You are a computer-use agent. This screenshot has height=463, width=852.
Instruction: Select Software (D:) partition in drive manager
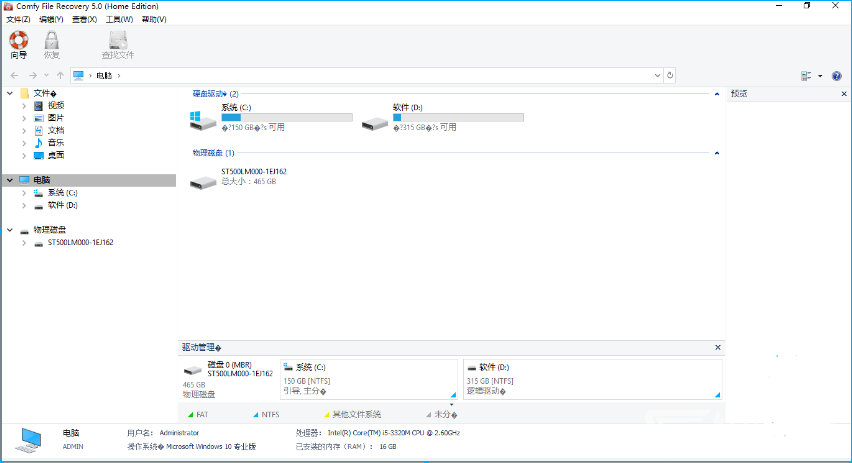coord(593,379)
